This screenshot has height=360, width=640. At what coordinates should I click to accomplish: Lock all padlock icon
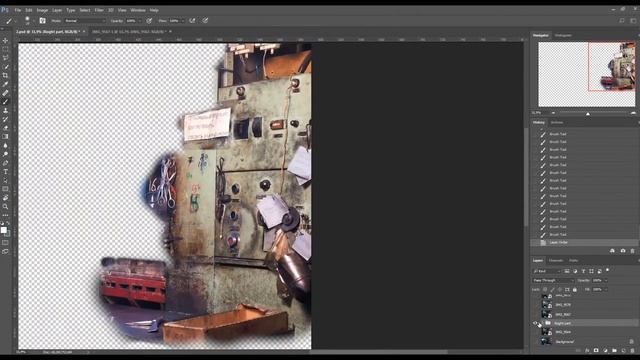pos(575,289)
